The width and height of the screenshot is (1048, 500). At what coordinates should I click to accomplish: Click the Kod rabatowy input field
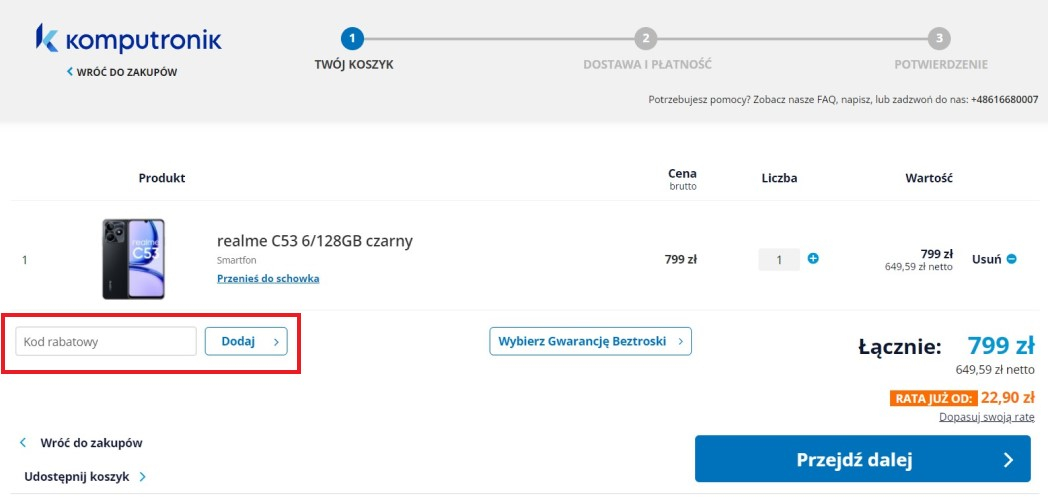point(106,341)
